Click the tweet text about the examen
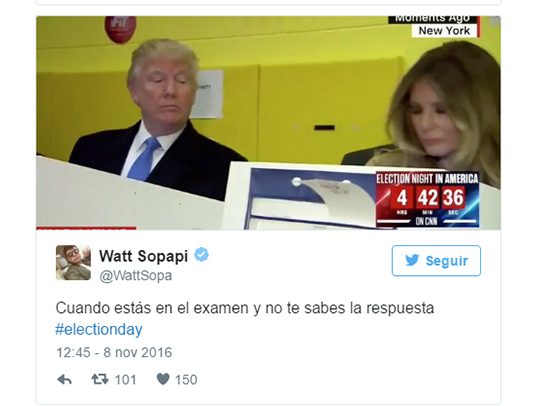Screen dimensions: 540x406 point(245,308)
